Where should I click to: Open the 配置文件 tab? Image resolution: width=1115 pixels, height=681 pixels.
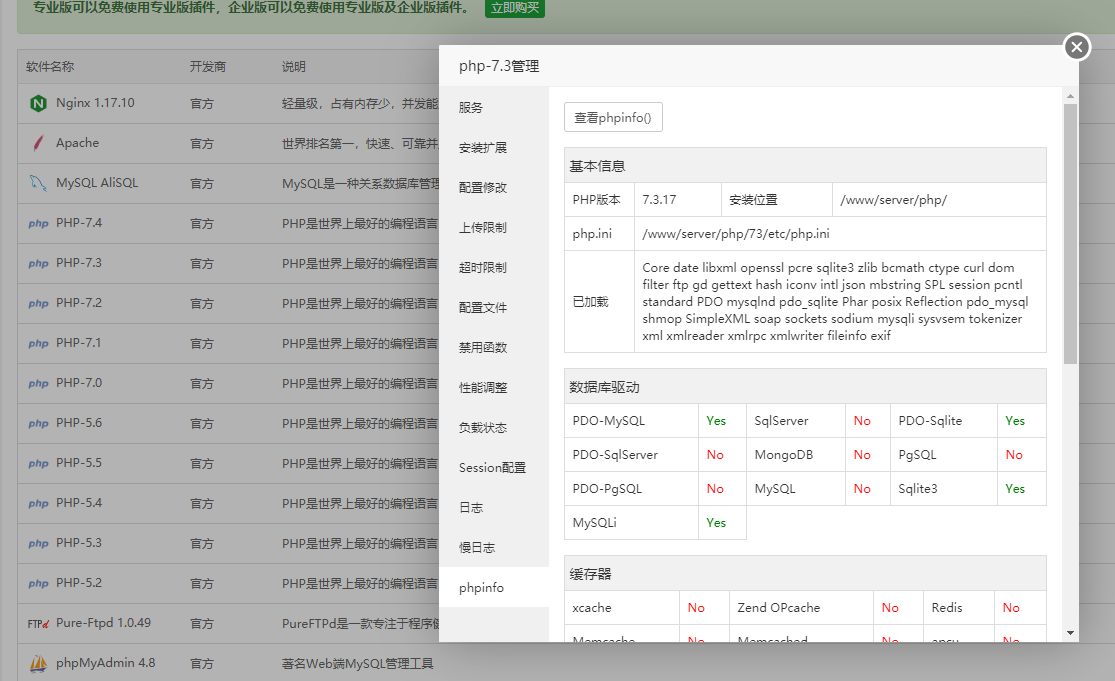(494, 307)
